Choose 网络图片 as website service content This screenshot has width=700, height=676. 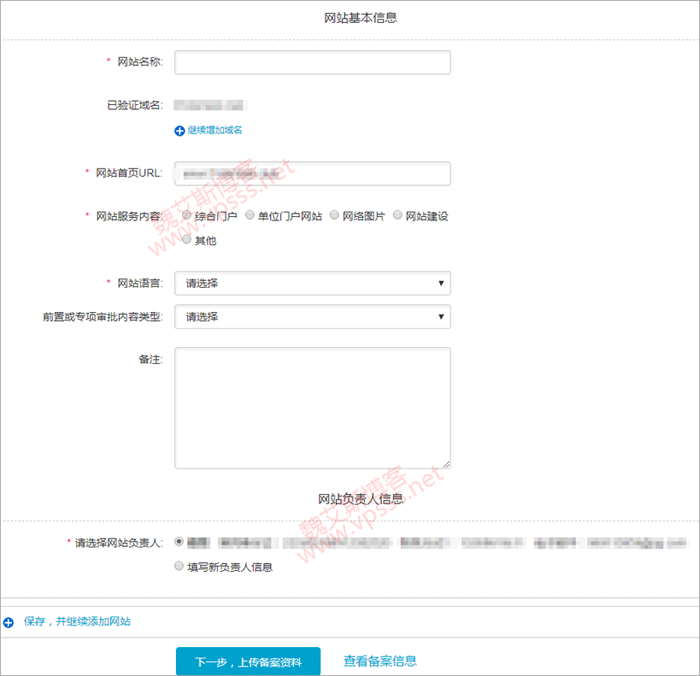pyautogui.click(x=335, y=215)
